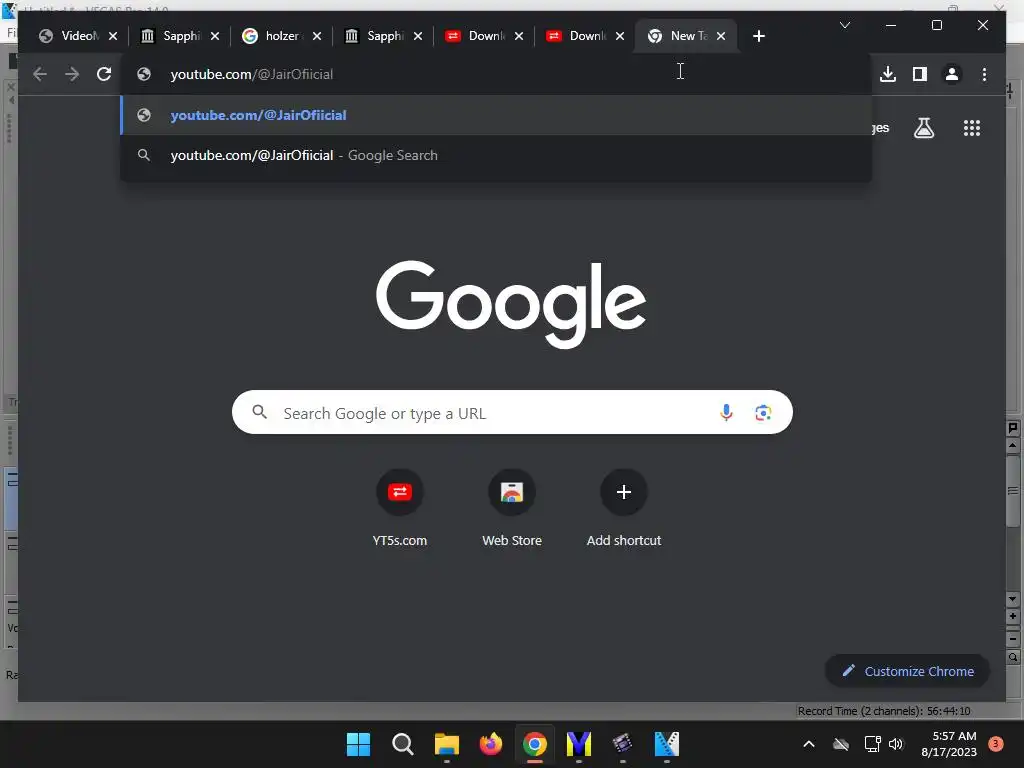The image size is (1024, 768).
Task: Close the second Downl tab
Action: click(620, 36)
